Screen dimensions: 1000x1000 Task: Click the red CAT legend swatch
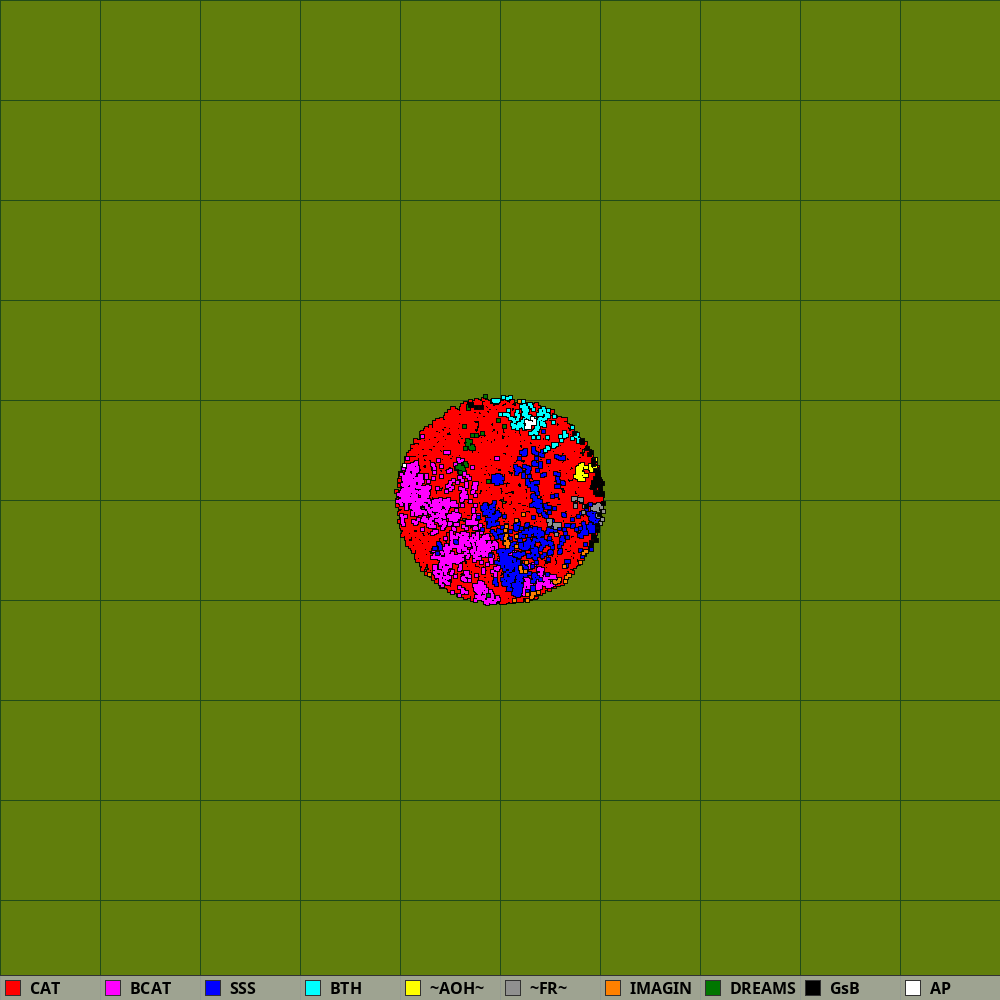13,988
